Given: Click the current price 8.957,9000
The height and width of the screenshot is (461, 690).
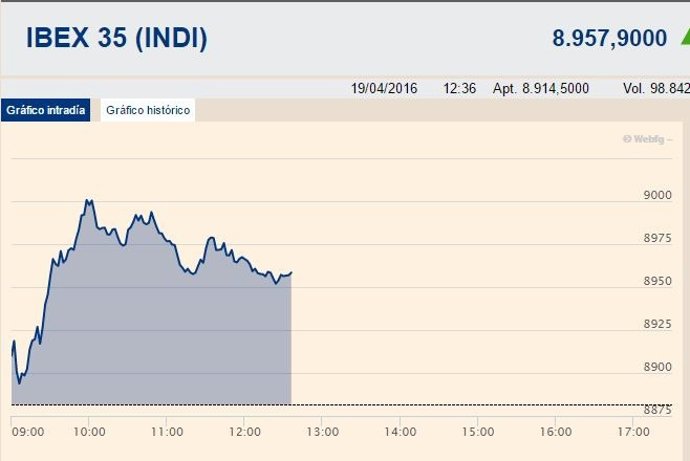Looking at the screenshot, I should (609, 39).
